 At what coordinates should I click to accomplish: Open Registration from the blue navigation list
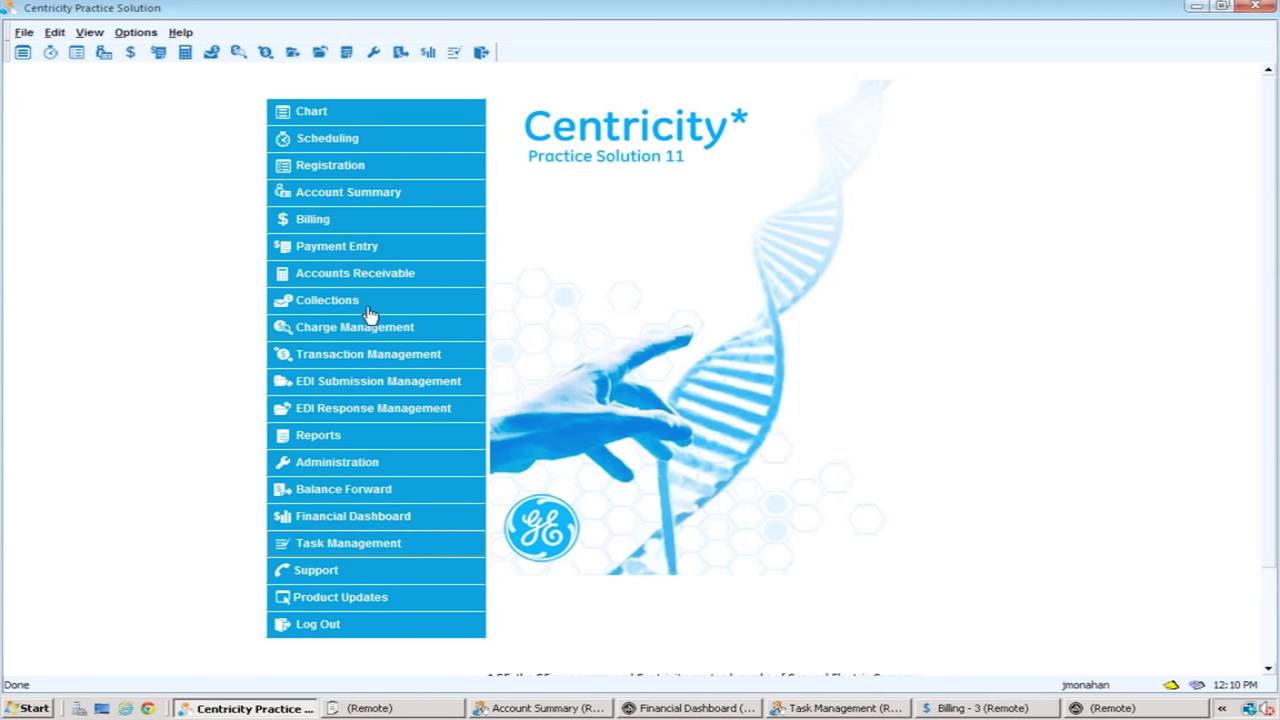pyautogui.click(x=376, y=165)
